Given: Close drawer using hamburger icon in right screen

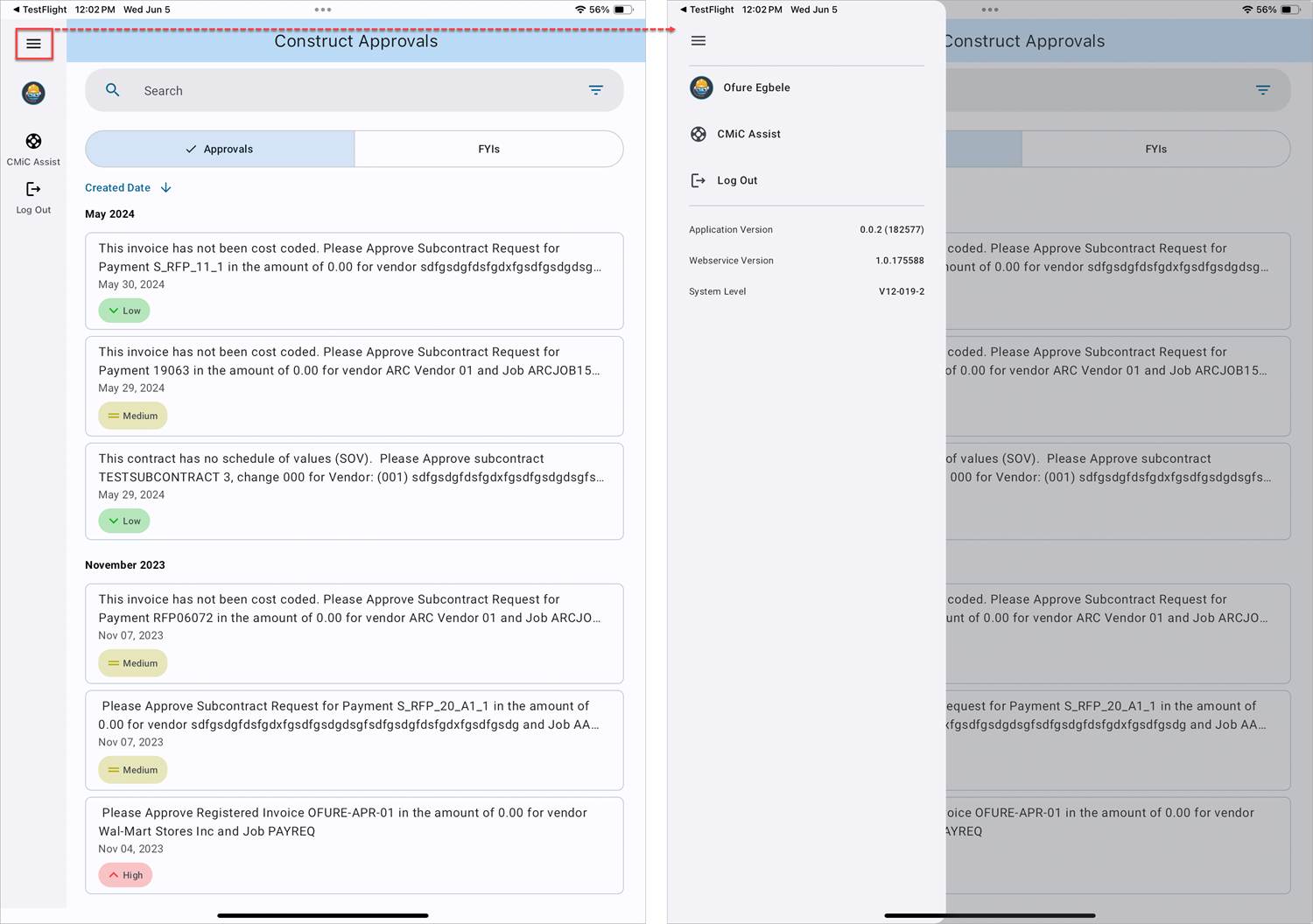Looking at the screenshot, I should click(x=699, y=41).
